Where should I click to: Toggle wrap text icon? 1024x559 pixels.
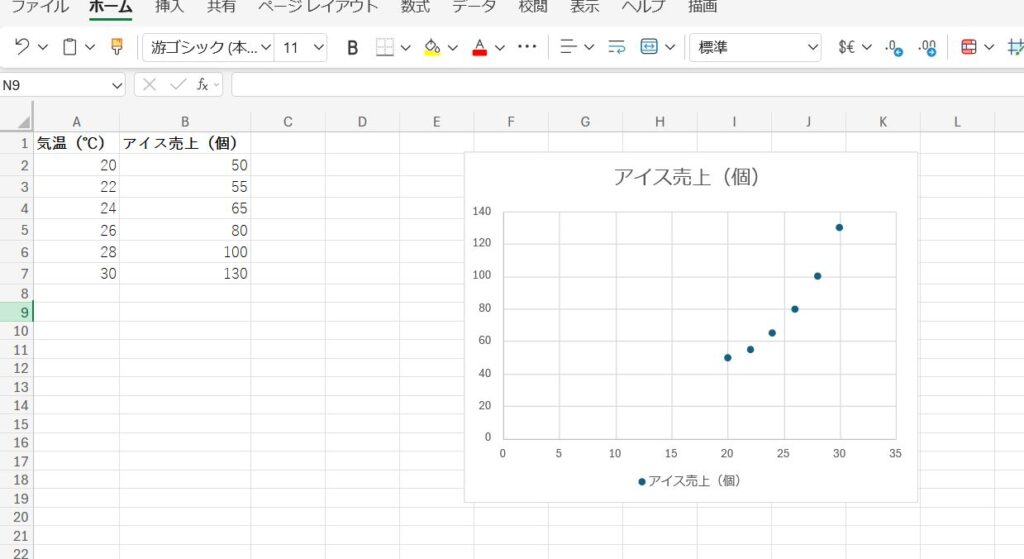(x=616, y=47)
